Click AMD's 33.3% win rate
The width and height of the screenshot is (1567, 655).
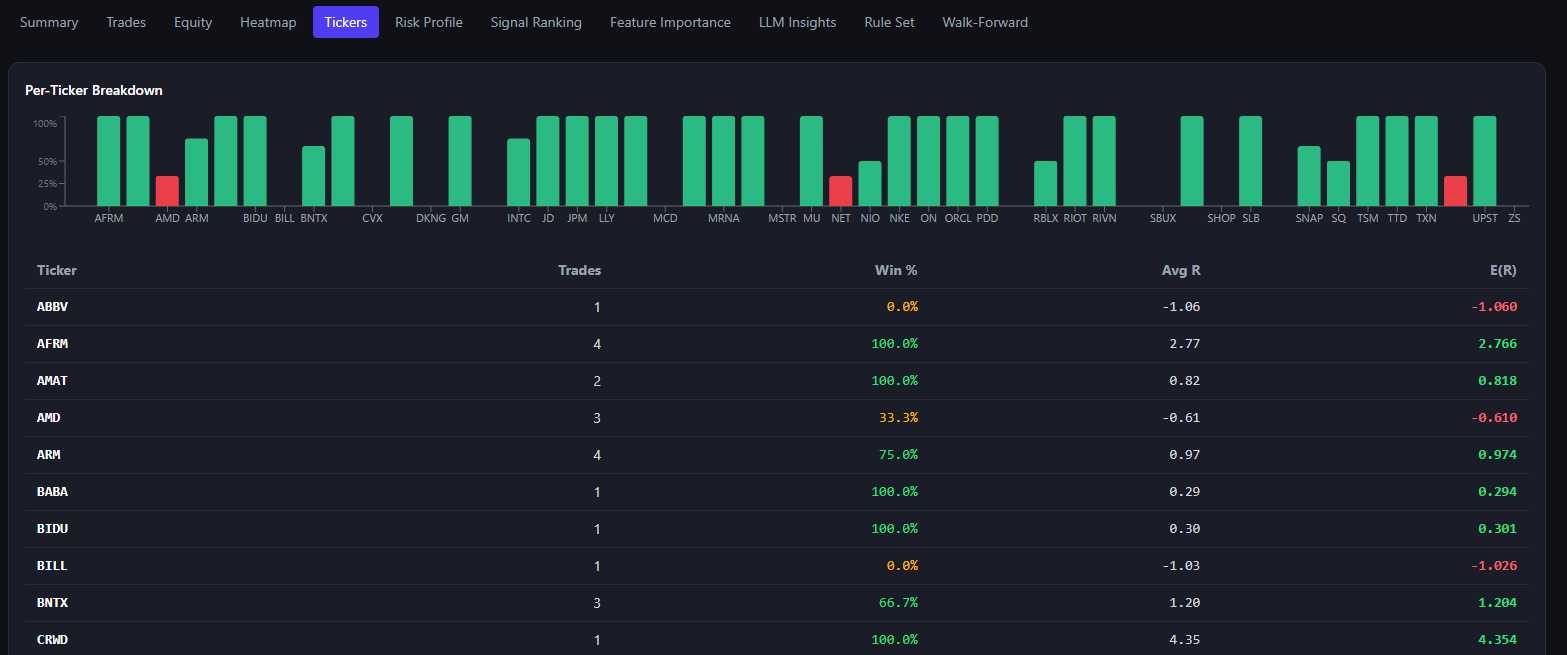[898, 418]
